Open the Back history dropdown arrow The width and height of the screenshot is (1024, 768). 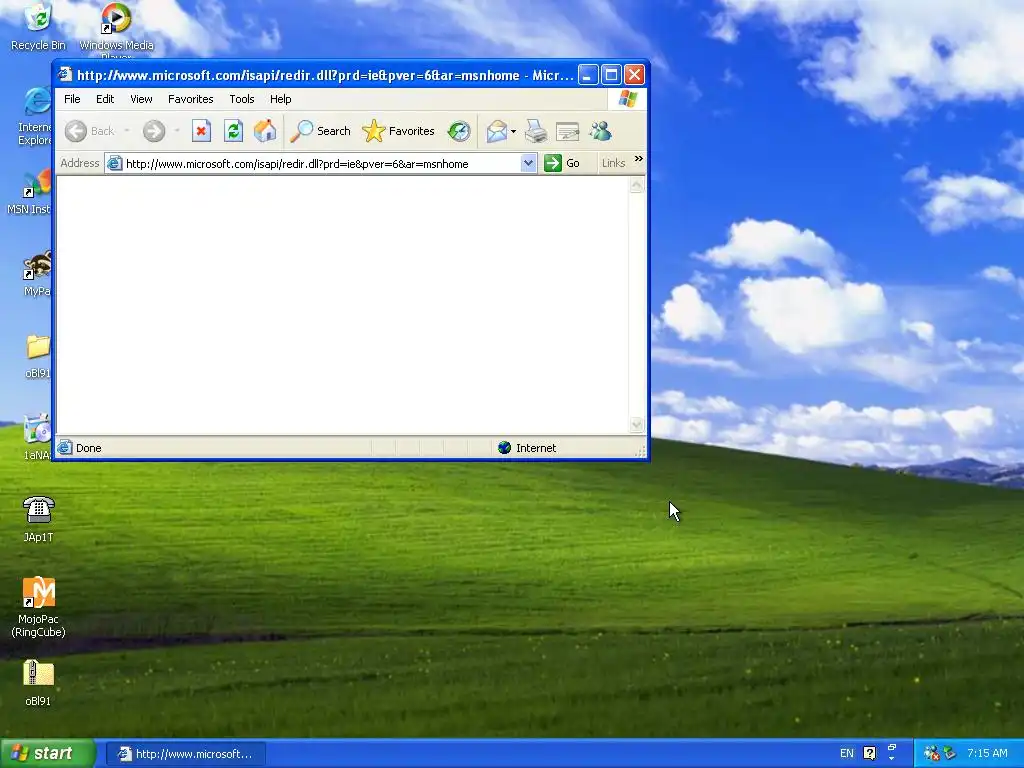point(127,131)
